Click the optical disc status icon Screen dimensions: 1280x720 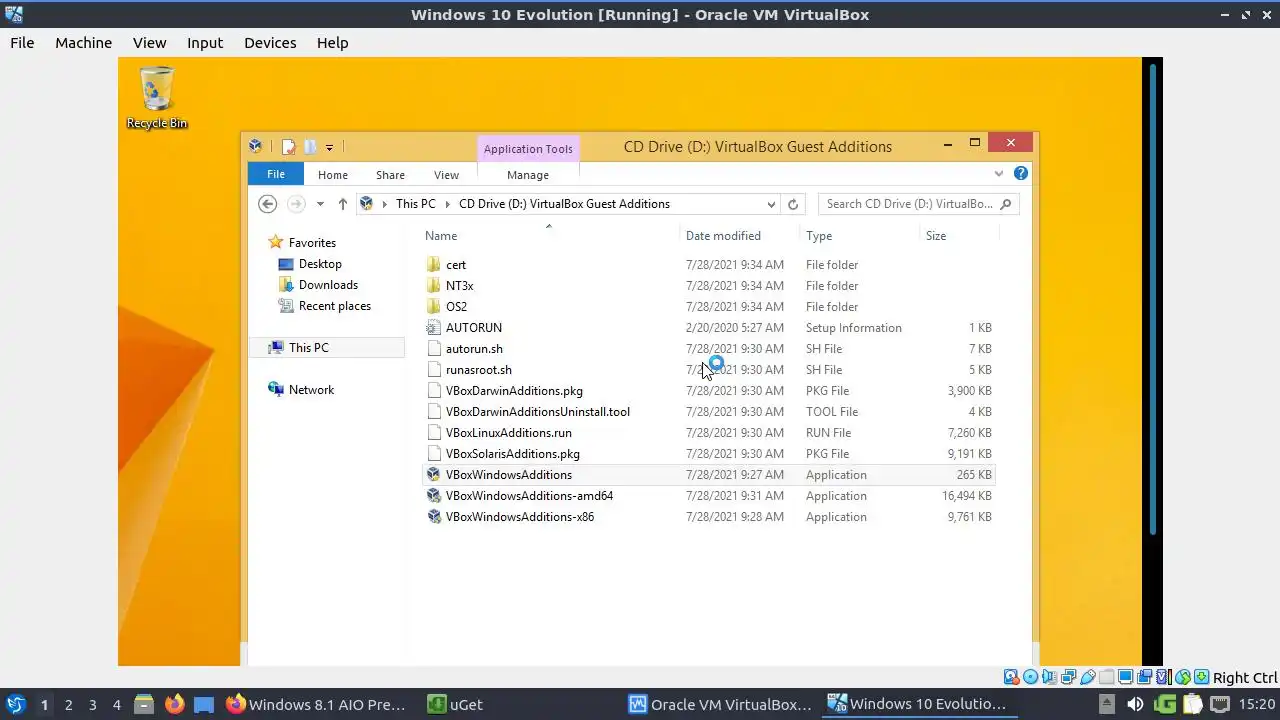pos(1030,677)
